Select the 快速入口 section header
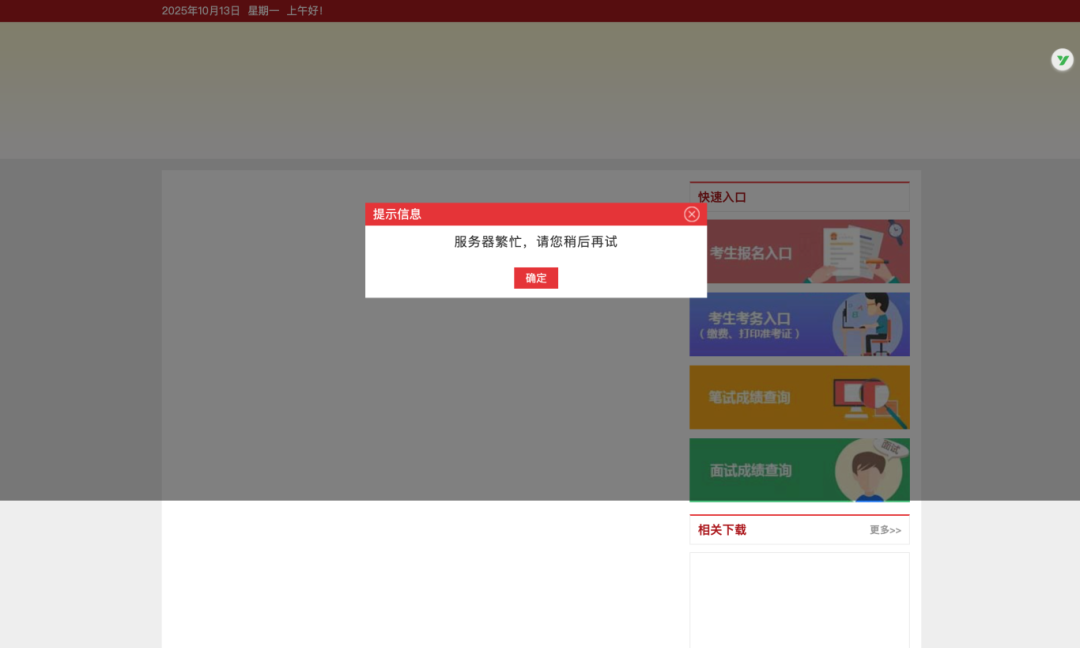 point(722,197)
